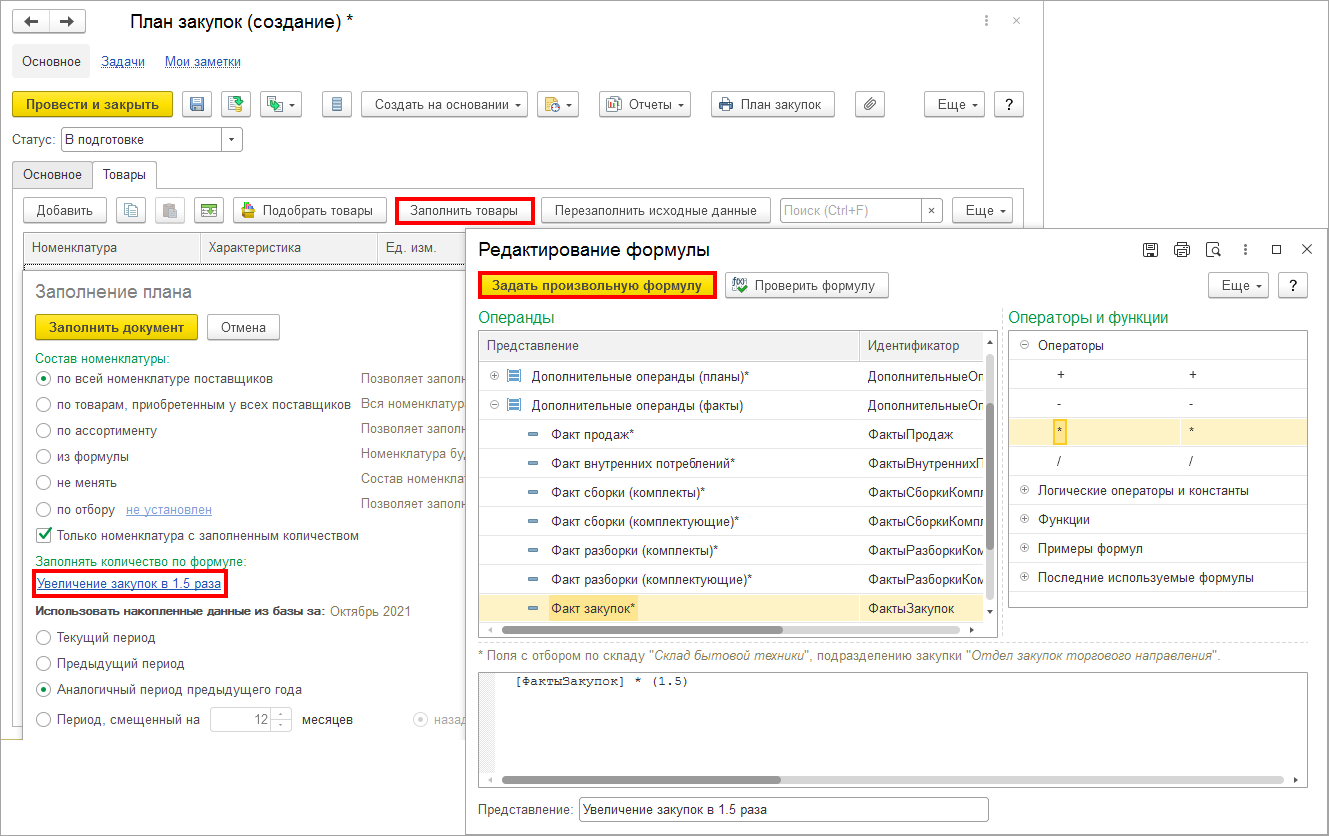Click the print icon in the formula editor title bar
The width and height of the screenshot is (1329, 836).
tap(1182, 250)
